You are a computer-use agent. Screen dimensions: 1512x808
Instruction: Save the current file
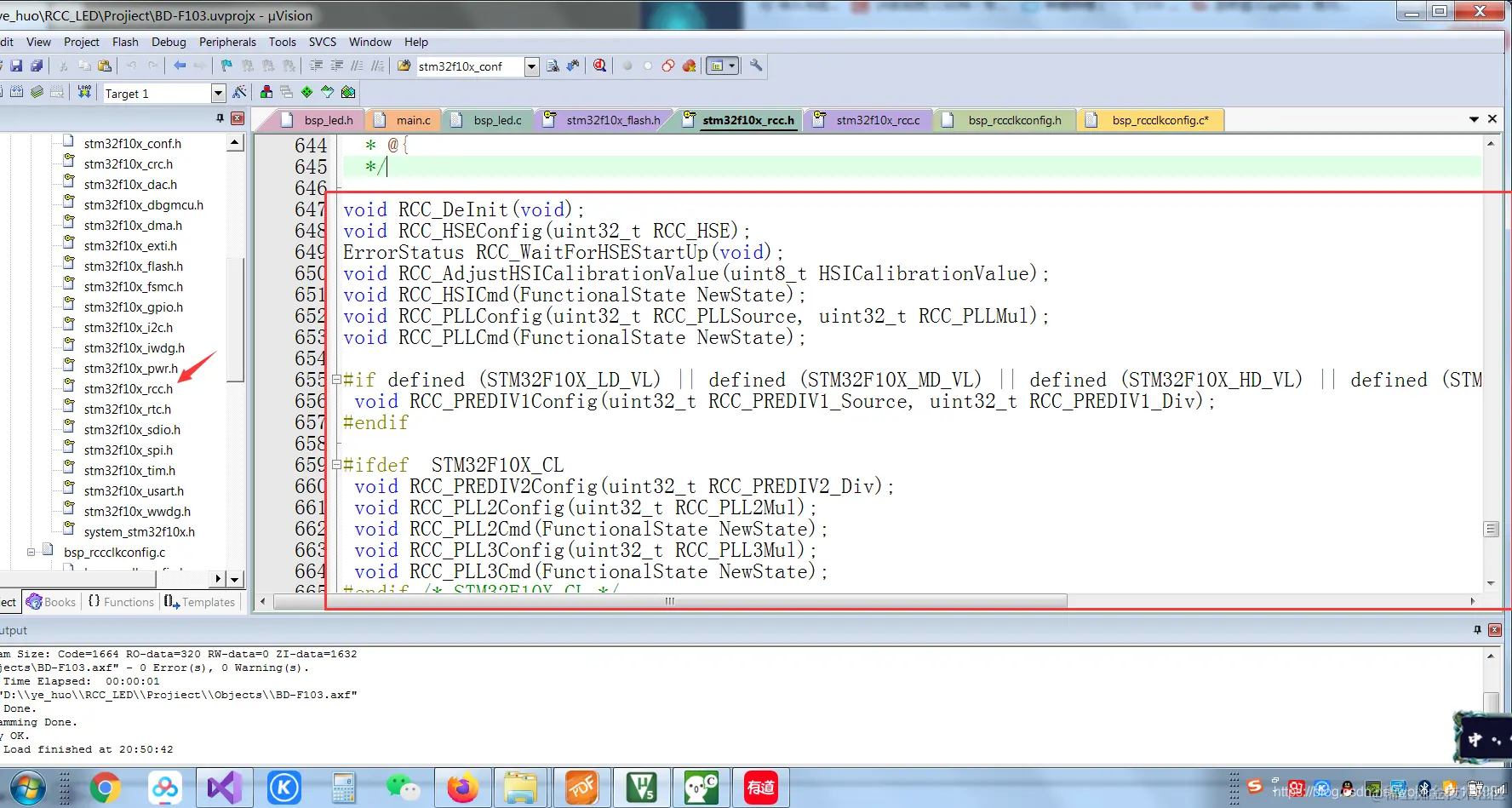coord(16,66)
